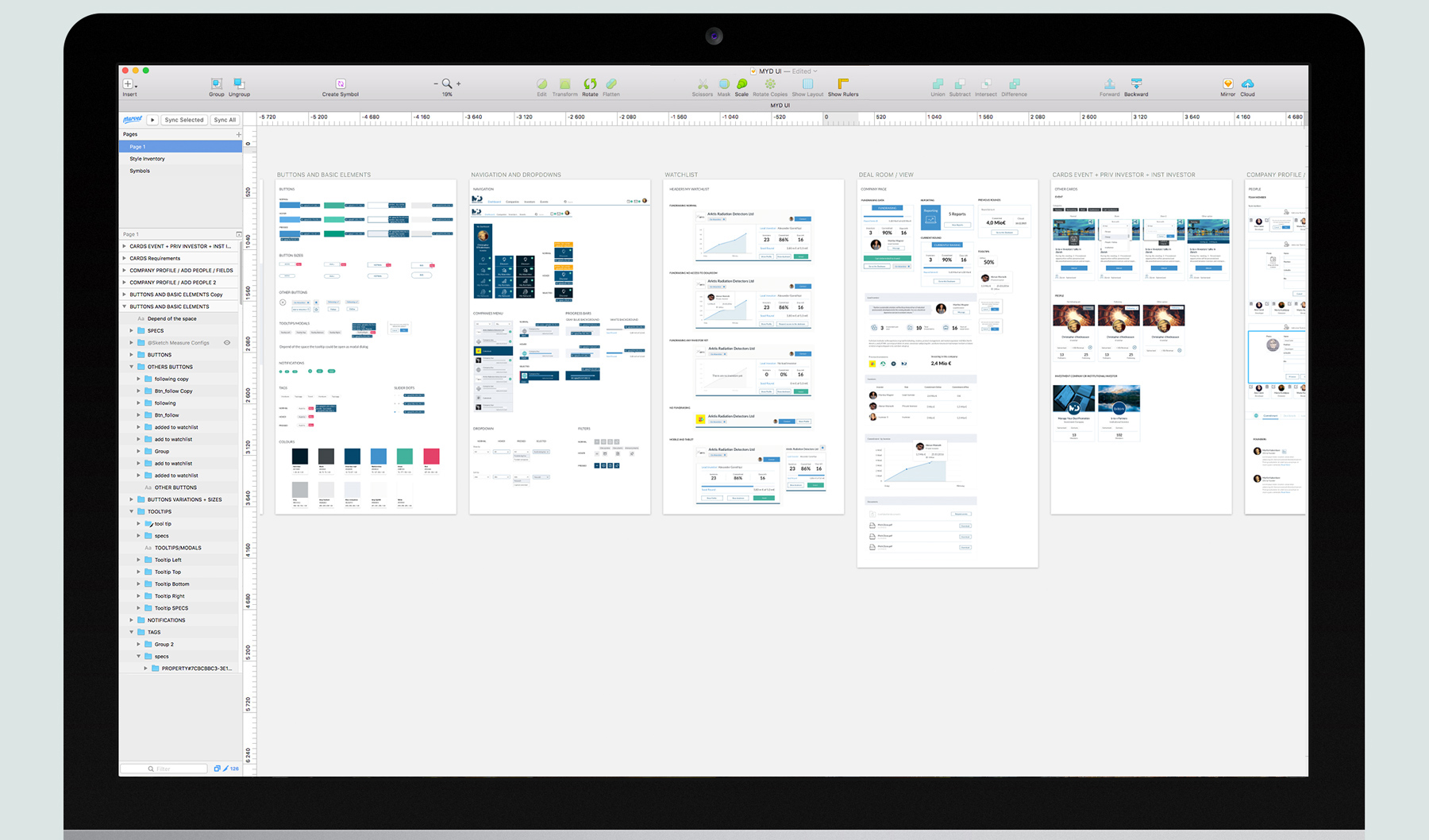Collapse the page list toggle icon
The width and height of the screenshot is (1429, 840).
pos(238,234)
